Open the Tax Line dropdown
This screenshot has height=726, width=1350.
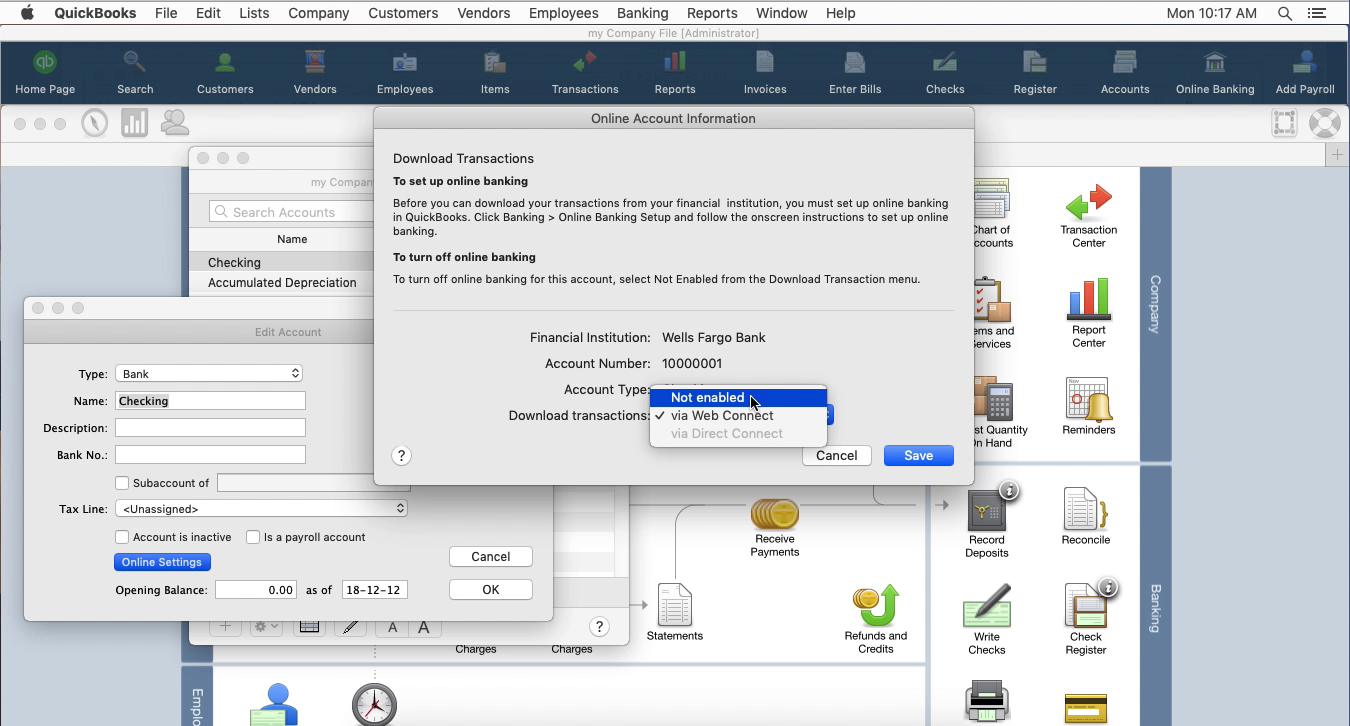(x=261, y=508)
